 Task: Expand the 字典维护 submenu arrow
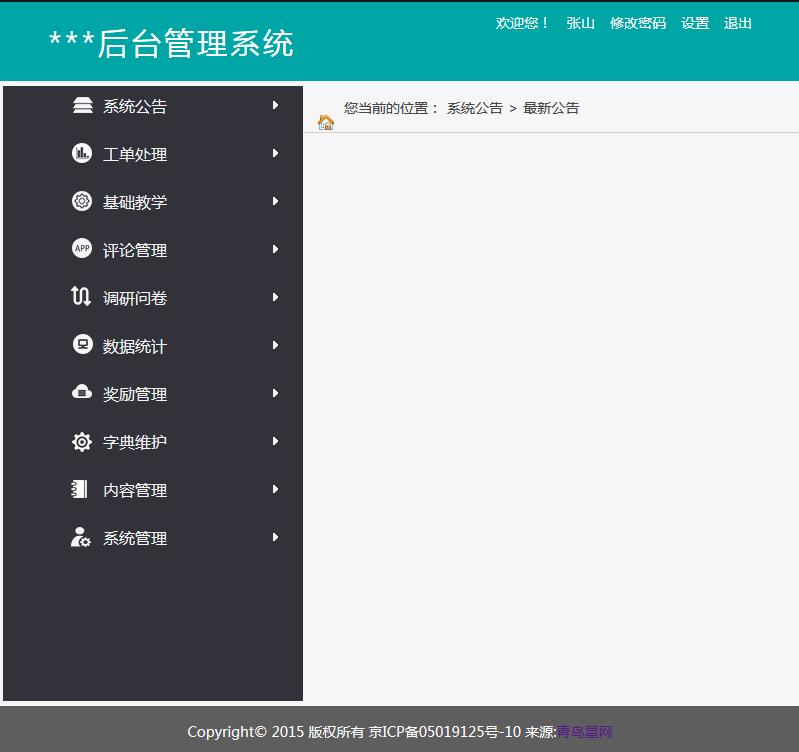[275, 441]
